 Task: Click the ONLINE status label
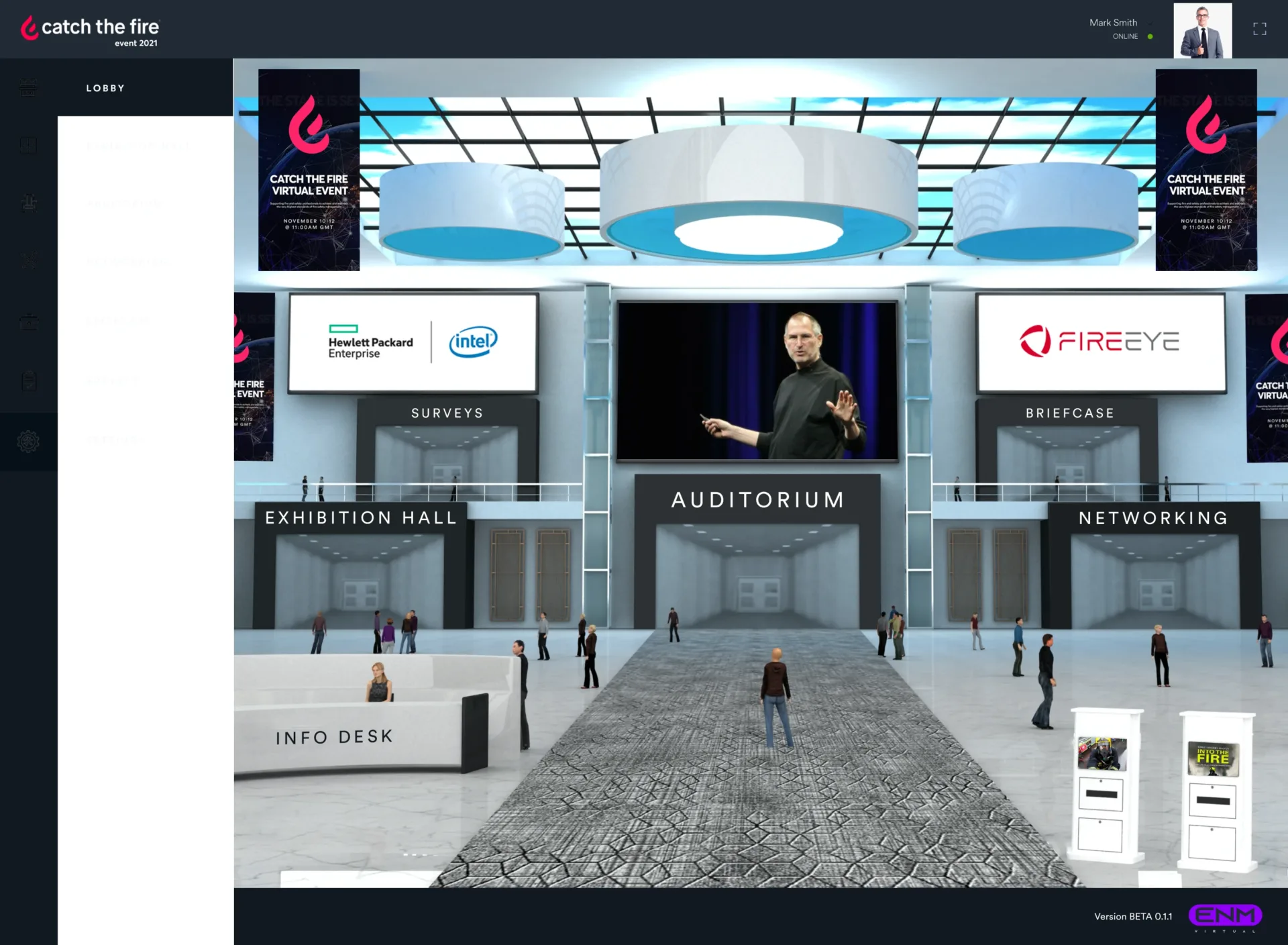[x=1125, y=36]
